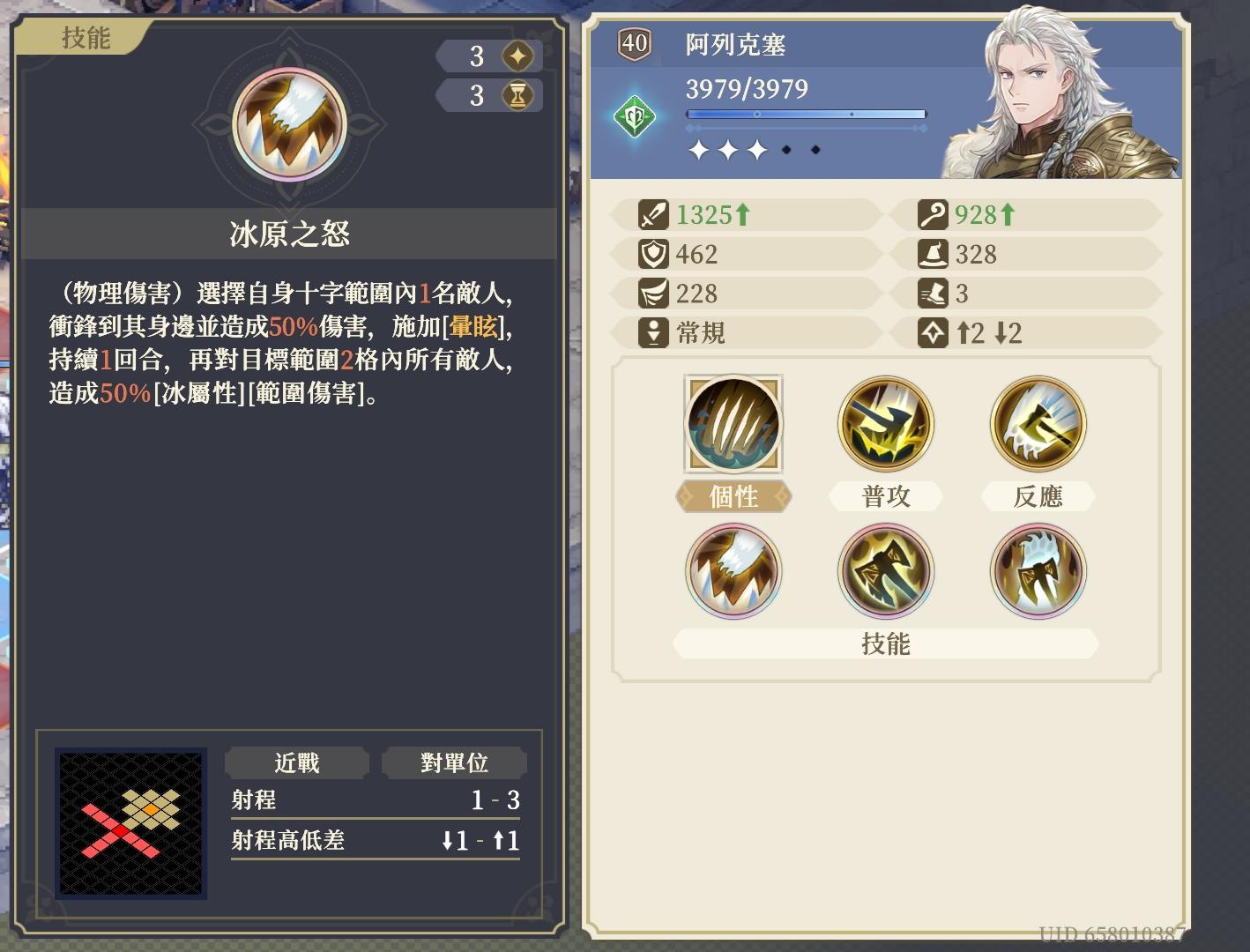Image resolution: width=1250 pixels, height=952 pixels.
Task: Select the ice-claw axe skill icon on right
Action: [x=1038, y=571]
